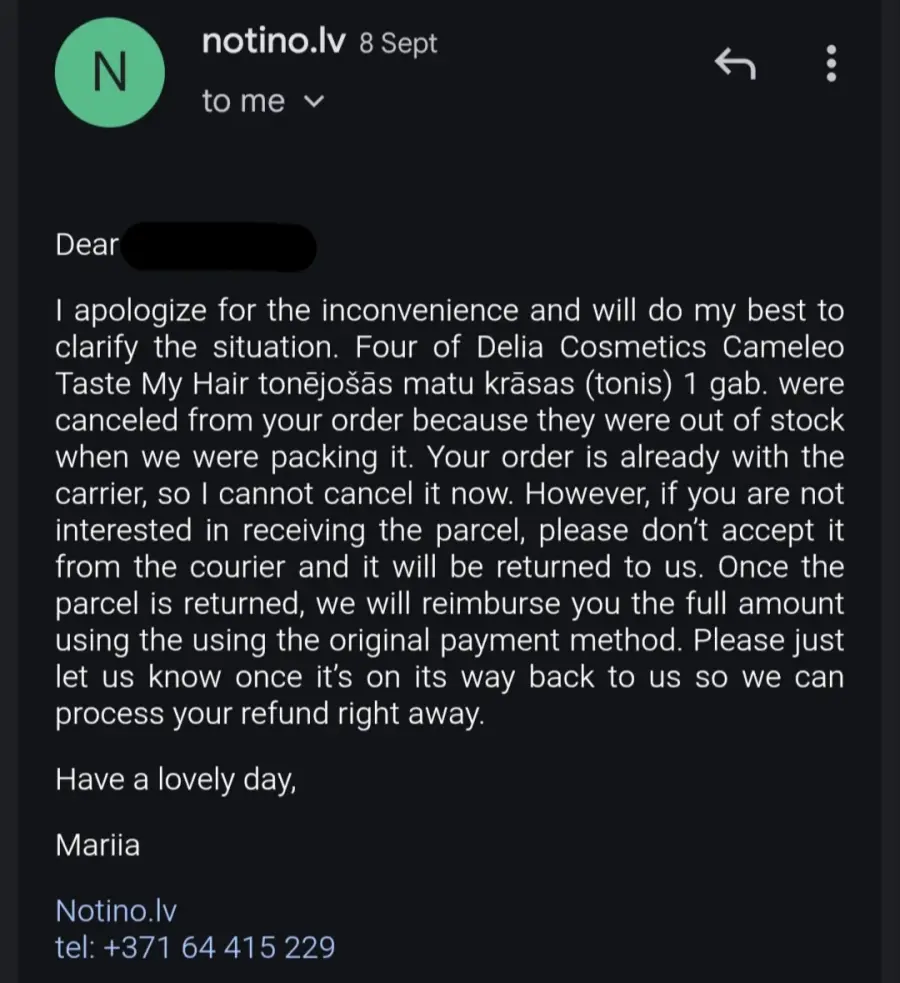The height and width of the screenshot is (983, 900).
Task: Tap the reply arrow icon
Action: (x=735, y=63)
